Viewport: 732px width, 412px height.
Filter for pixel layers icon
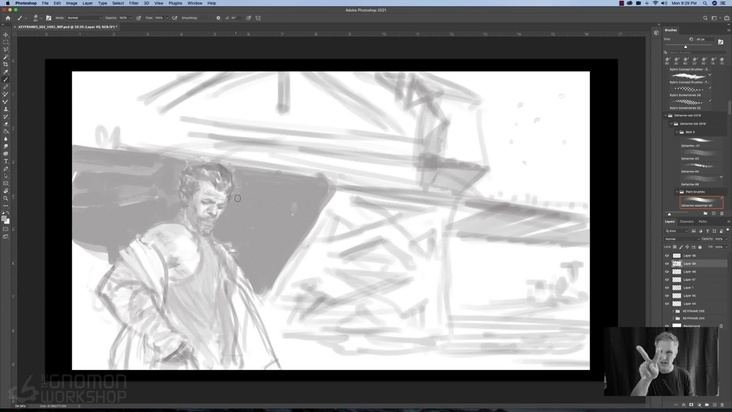[x=694, y=231]
